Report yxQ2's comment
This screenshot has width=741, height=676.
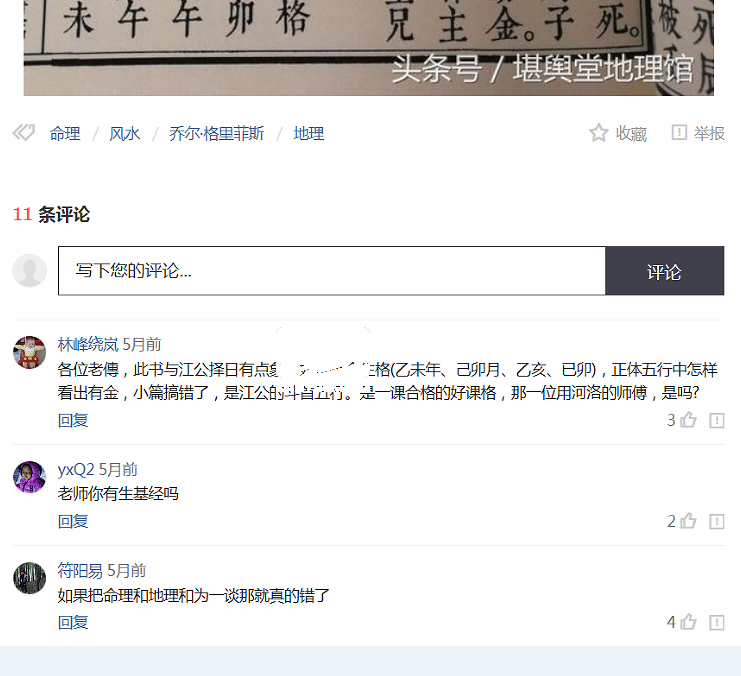pos(717,521)
